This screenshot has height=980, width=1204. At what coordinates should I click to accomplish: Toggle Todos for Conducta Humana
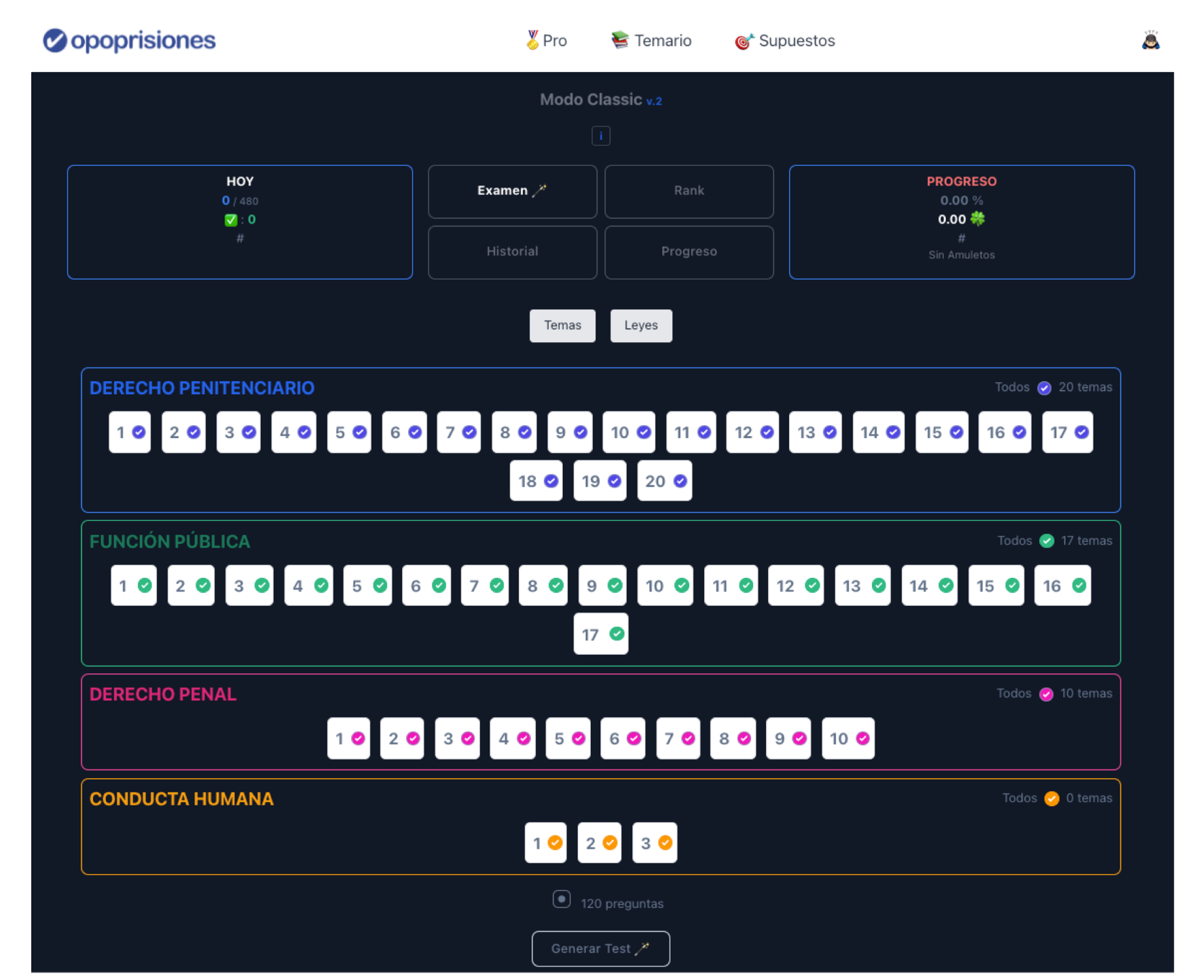1051,799
